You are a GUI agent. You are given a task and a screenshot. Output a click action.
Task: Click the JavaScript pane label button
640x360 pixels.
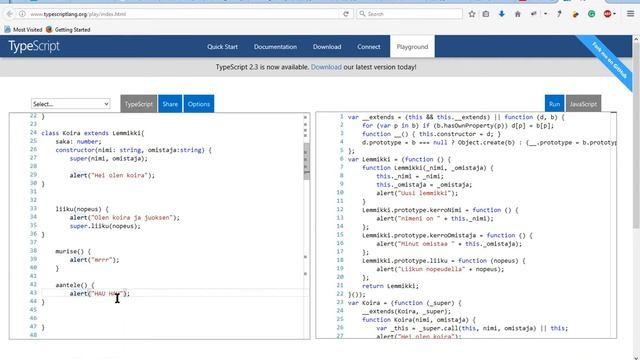pos(583,104)
